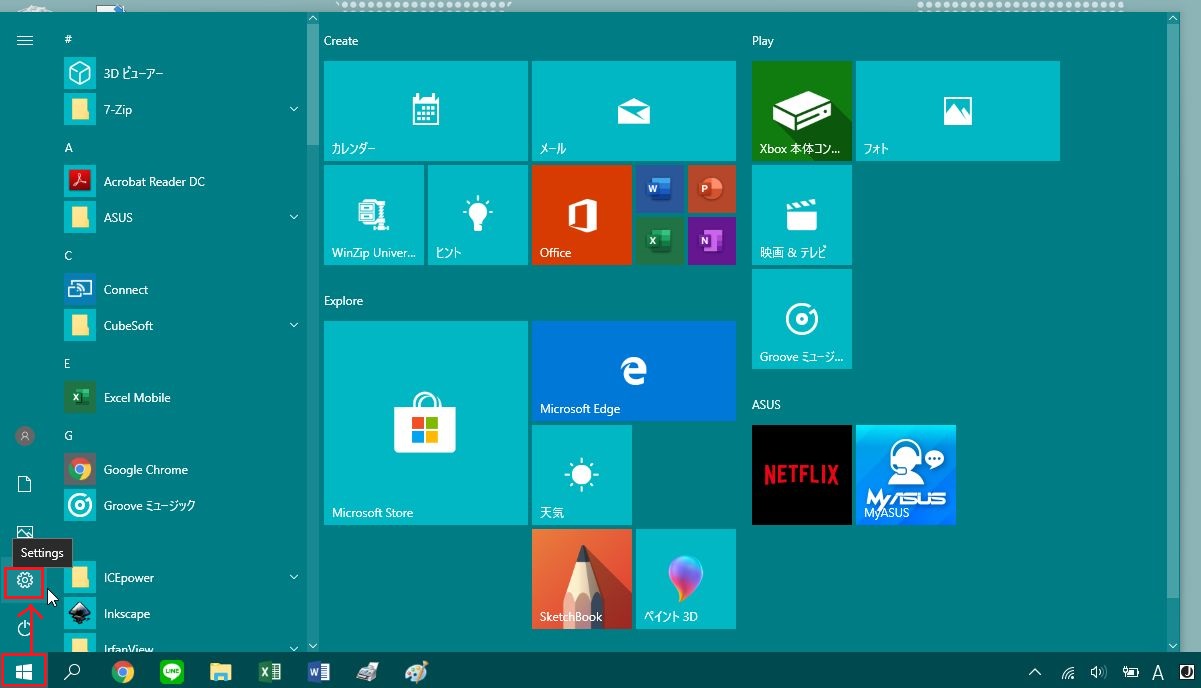Click the C letter header in app list
Image resolution: width=1201 pixels, height=688 pixels.
pos(68,256)
